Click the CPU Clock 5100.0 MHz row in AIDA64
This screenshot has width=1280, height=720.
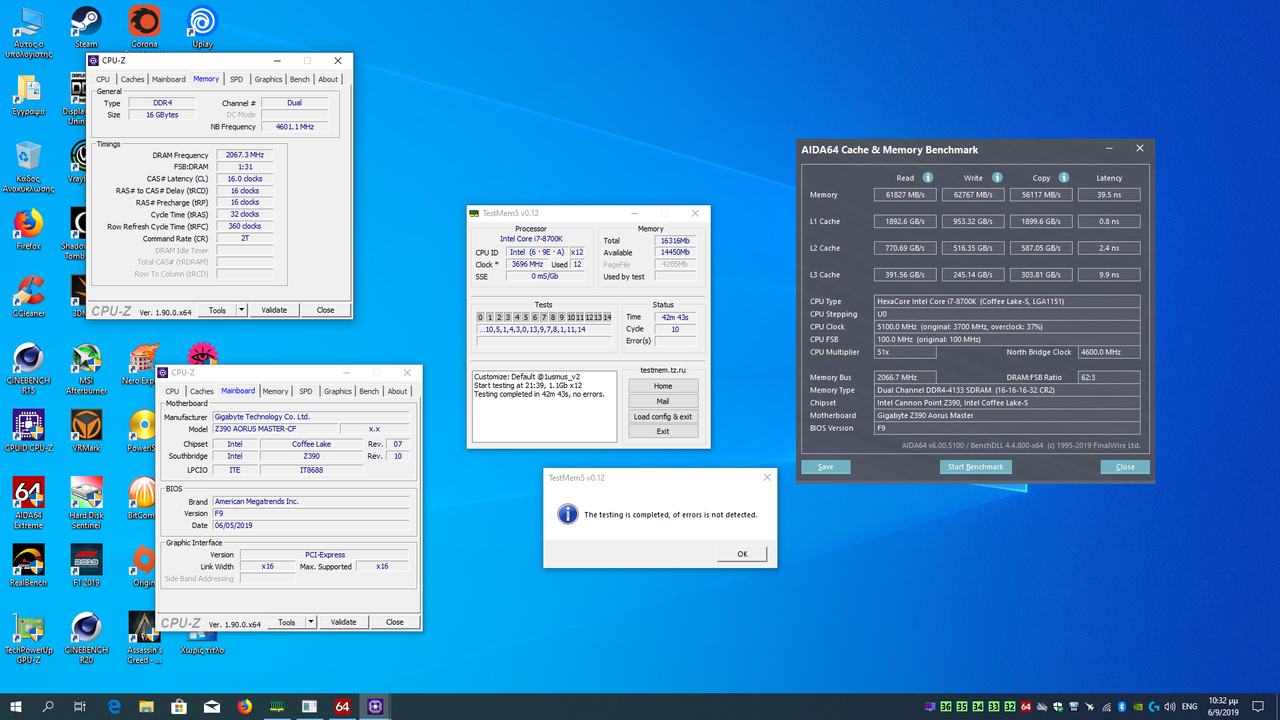click(x=1008, y=326)
